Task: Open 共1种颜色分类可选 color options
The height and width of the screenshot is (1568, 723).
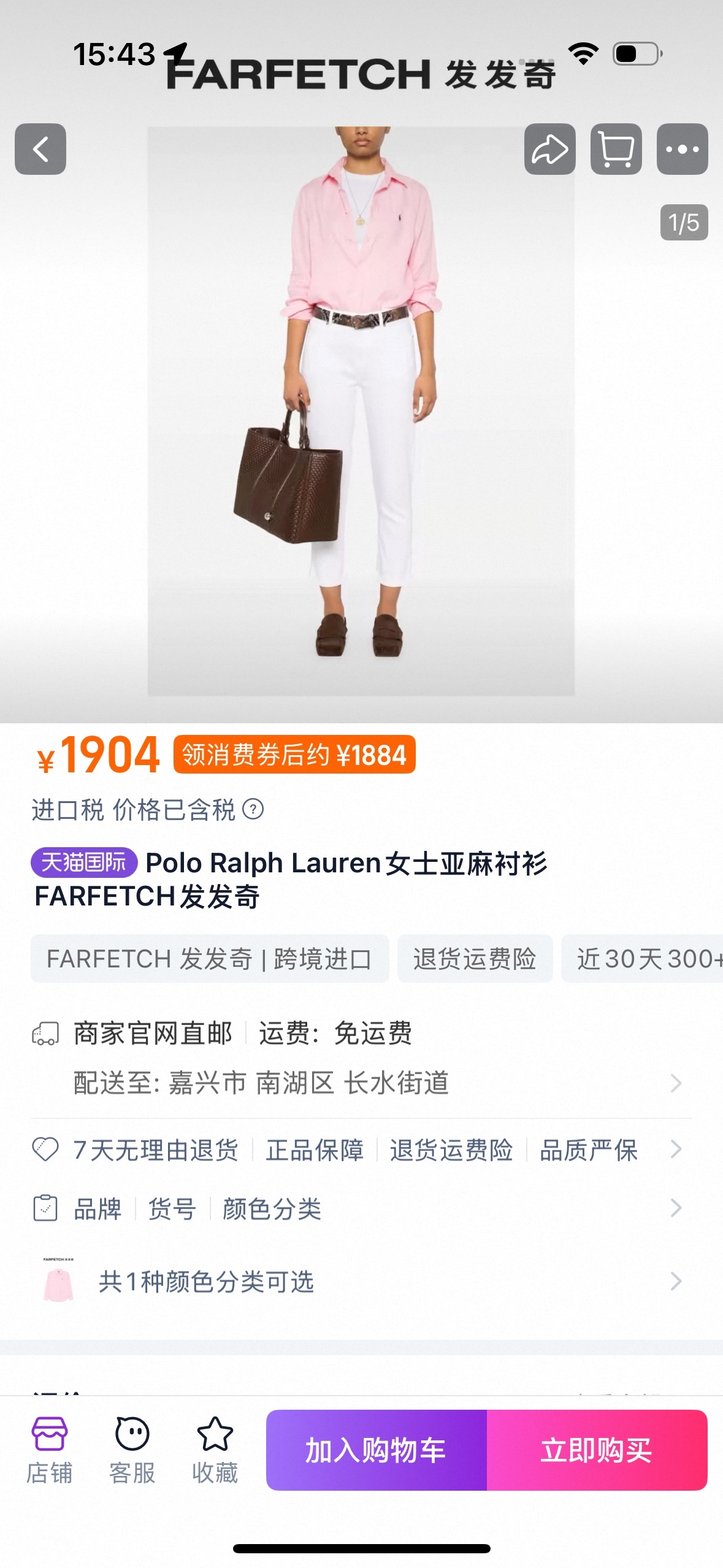Action: click(361, 1282)
